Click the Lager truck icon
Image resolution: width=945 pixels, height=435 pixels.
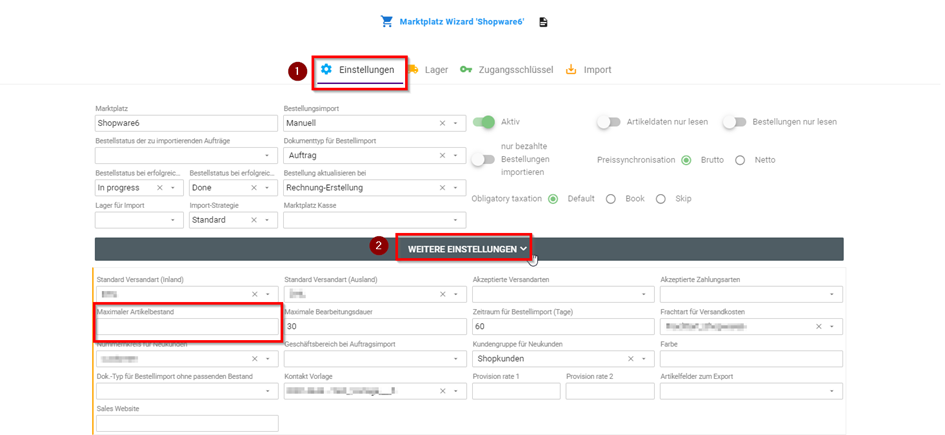(413, 69)
